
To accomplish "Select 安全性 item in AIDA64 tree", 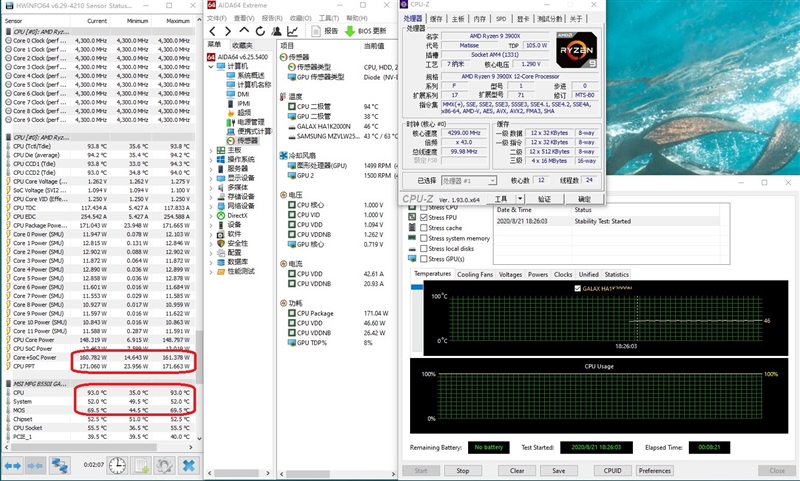I will coord(237,243).
